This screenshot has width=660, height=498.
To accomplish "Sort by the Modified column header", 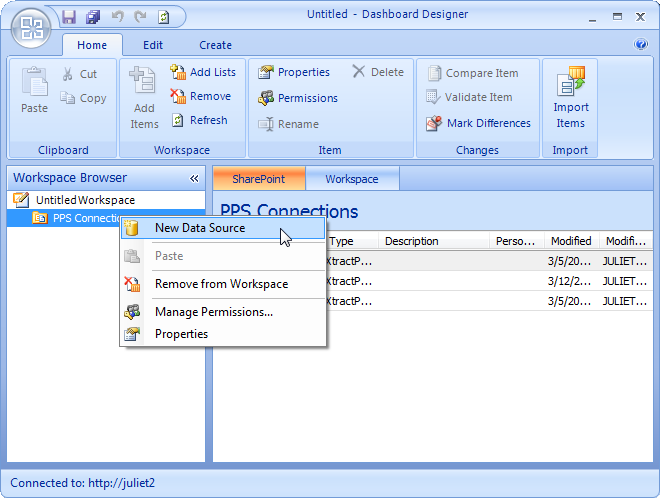I will click(571, 241).
